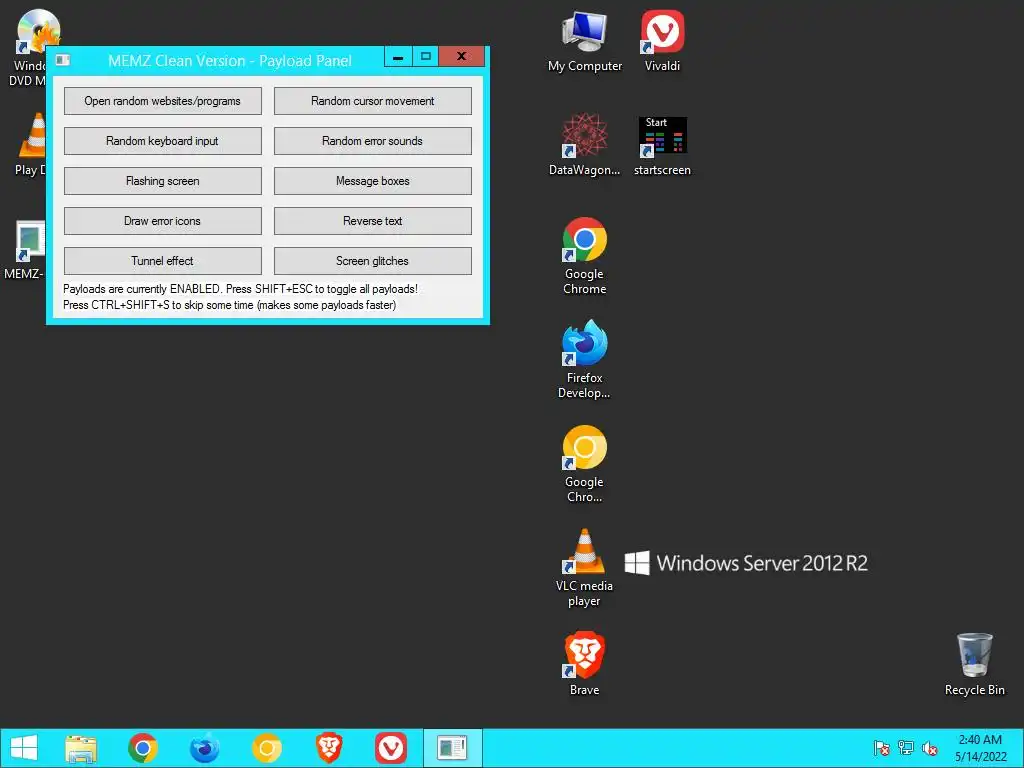Image resolution: width=1024 pixels, height=768 pixels.
Task: Select the Google Chrome desktop shortcut
Action: (584, 256)
